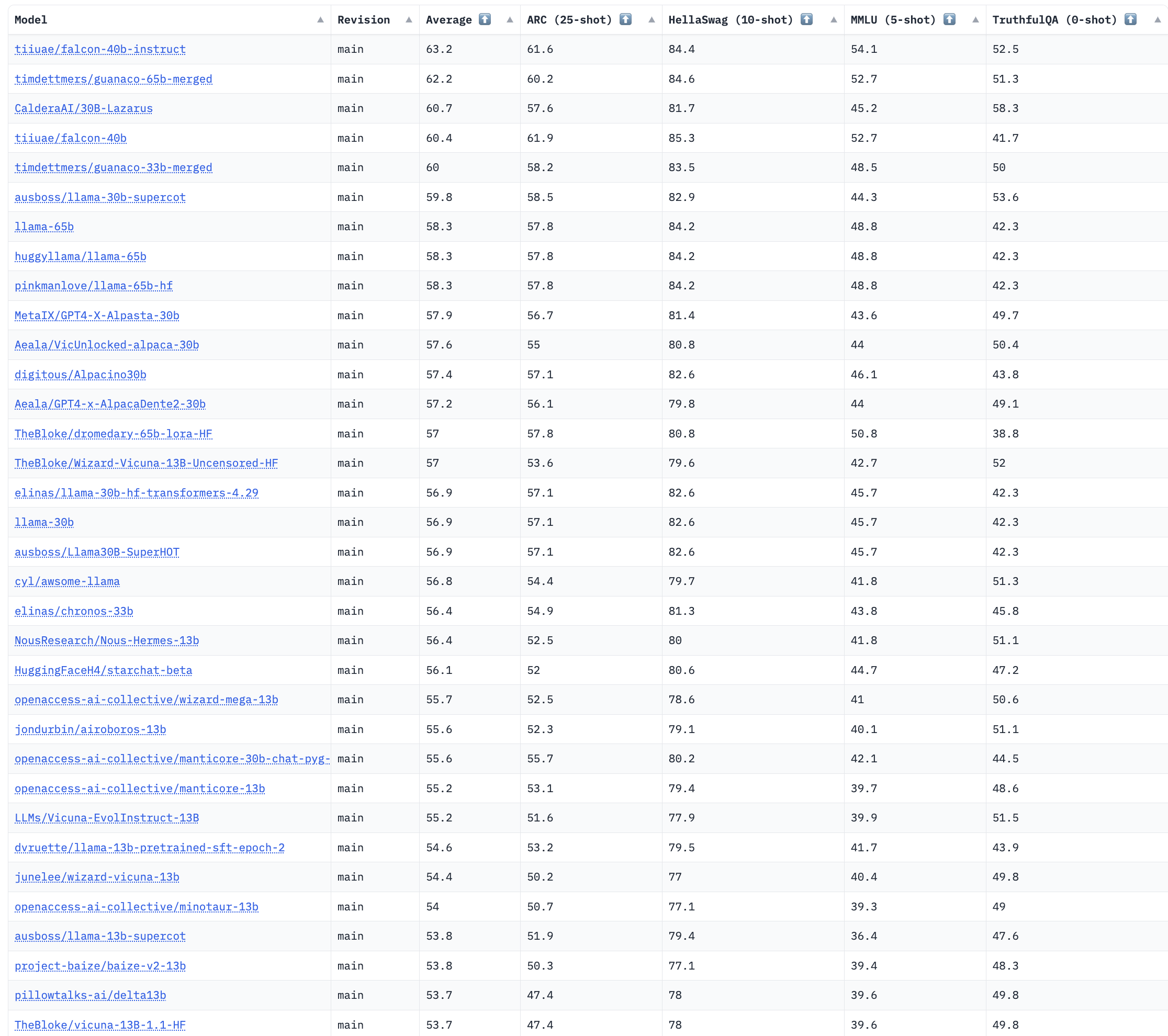Sort by ARC (25-shot) sort triangle
1168x1036 pixels.
652,20
